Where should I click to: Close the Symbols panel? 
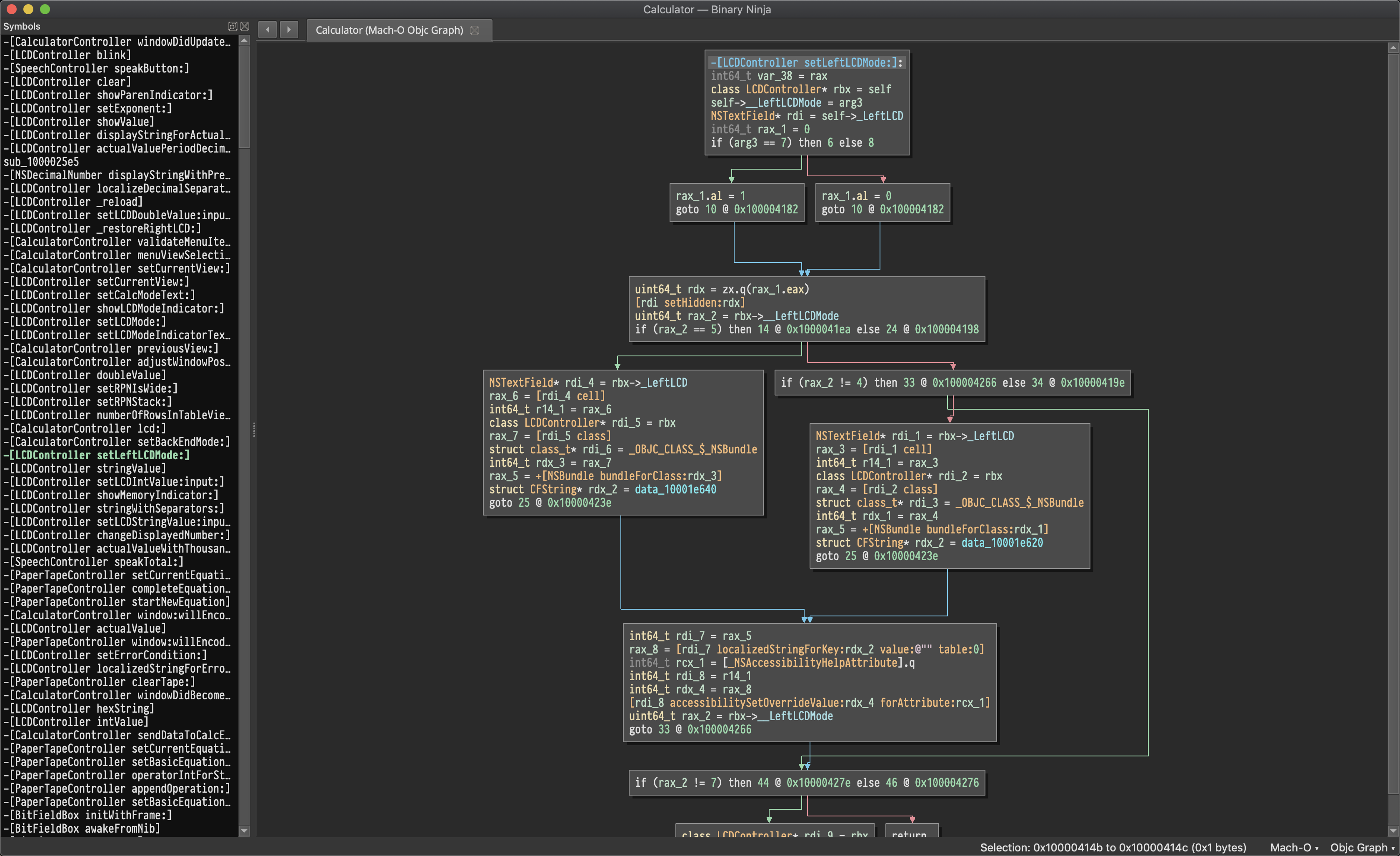pos(245,26)
